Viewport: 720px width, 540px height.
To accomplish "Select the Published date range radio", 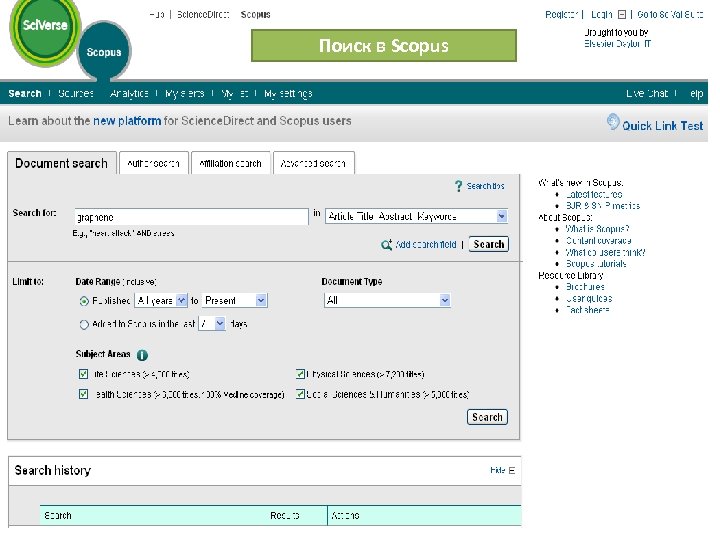I will [x=84, y=301].
